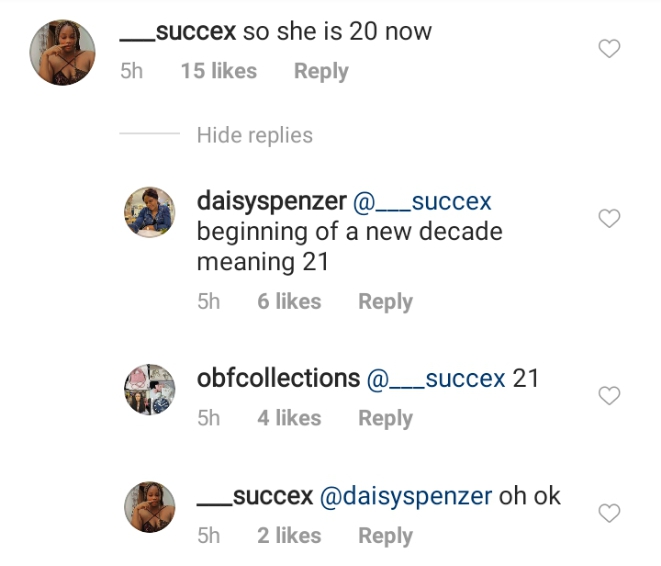Open obfcollections' profile picture
This screenshot has width=661, height=566.
tap(149, 389)
